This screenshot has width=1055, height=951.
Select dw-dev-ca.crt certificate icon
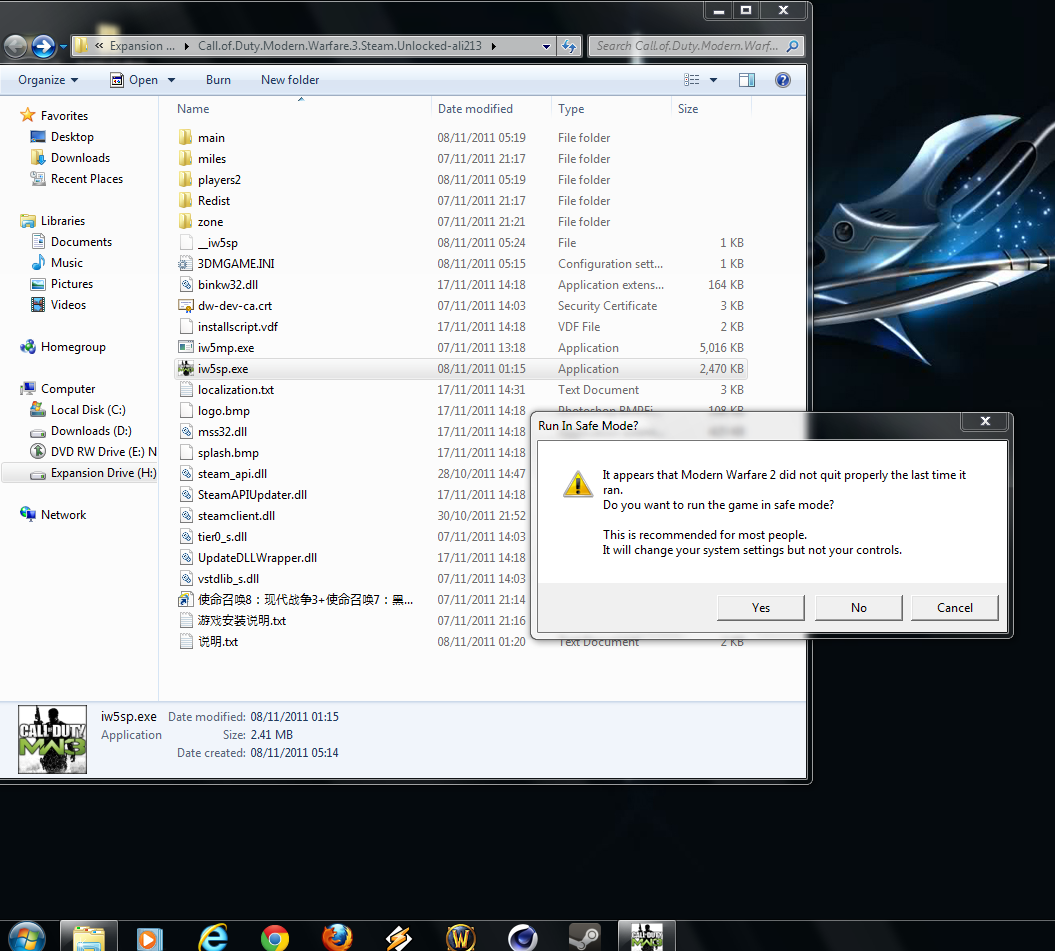point(186,306)
